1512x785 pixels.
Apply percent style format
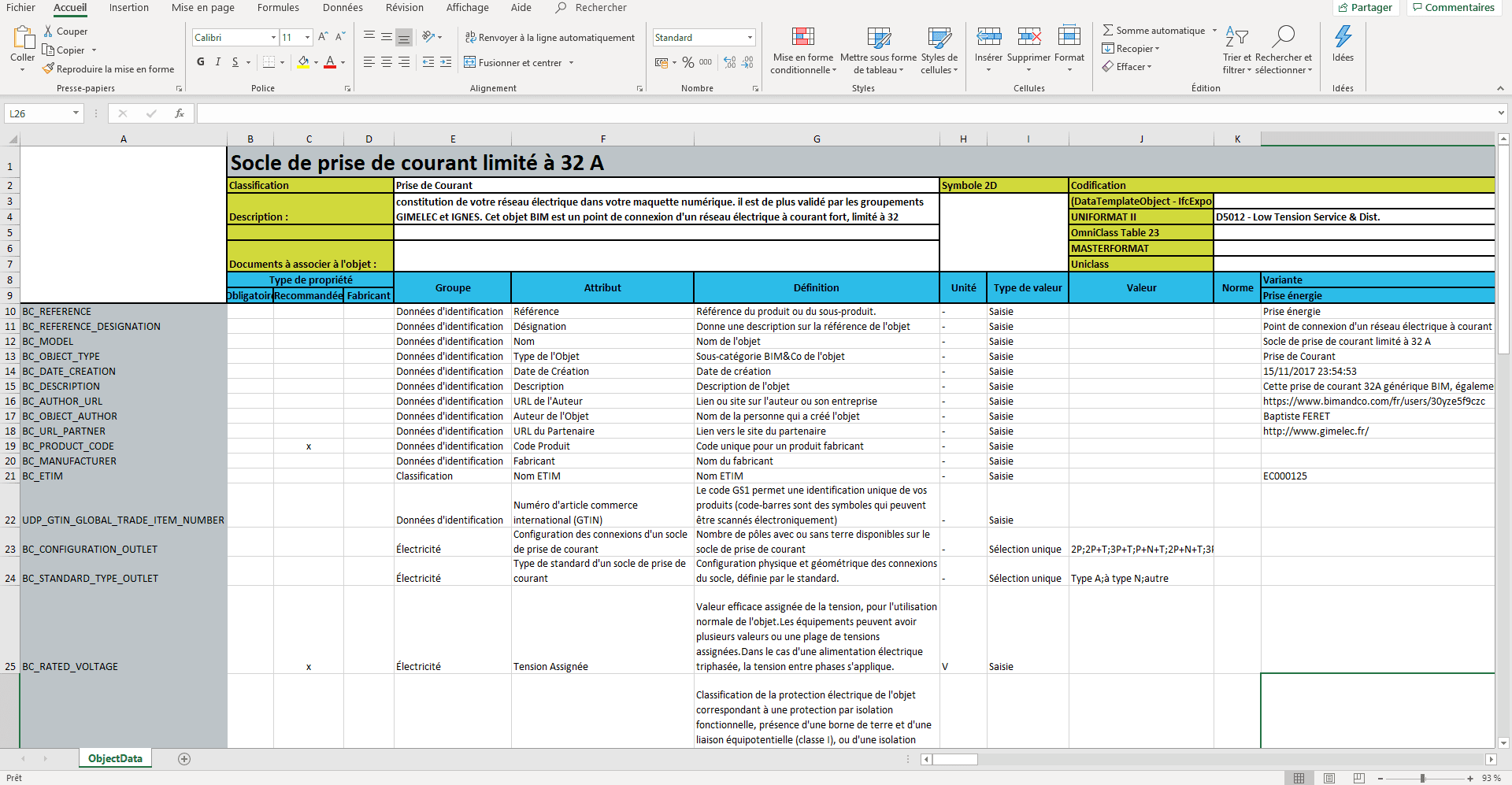click(x=688, y=62)
